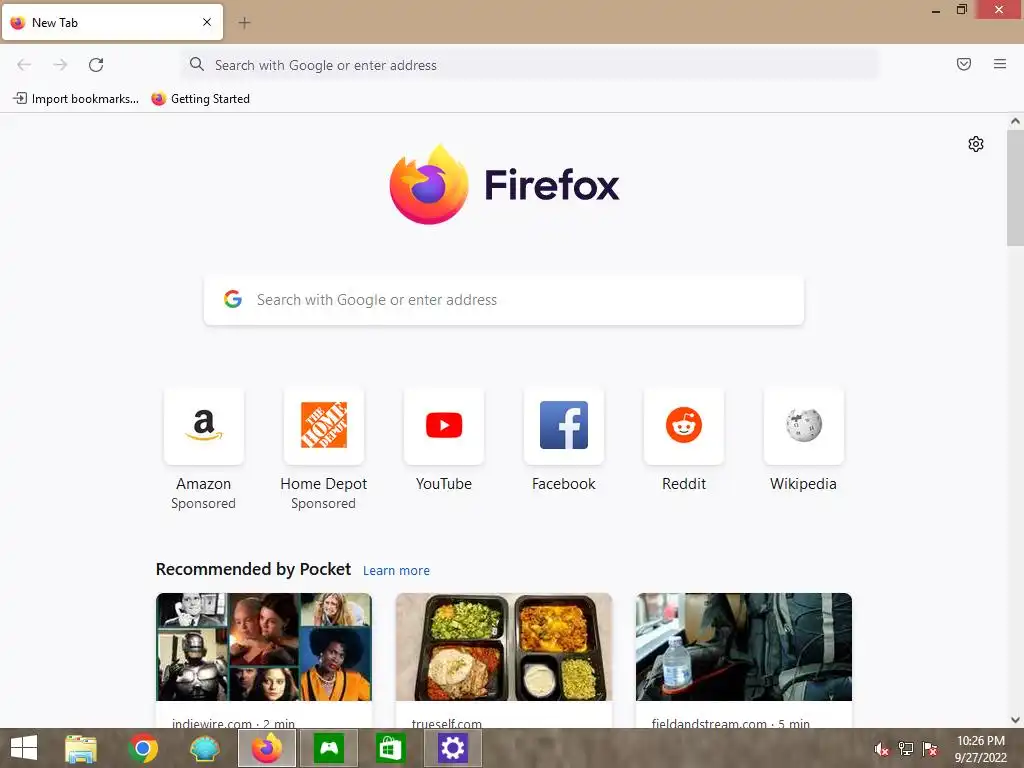This screenshot has height=768, width=1024.
Task: Click the scrollbar up arrow
Action: (1015, 121)
